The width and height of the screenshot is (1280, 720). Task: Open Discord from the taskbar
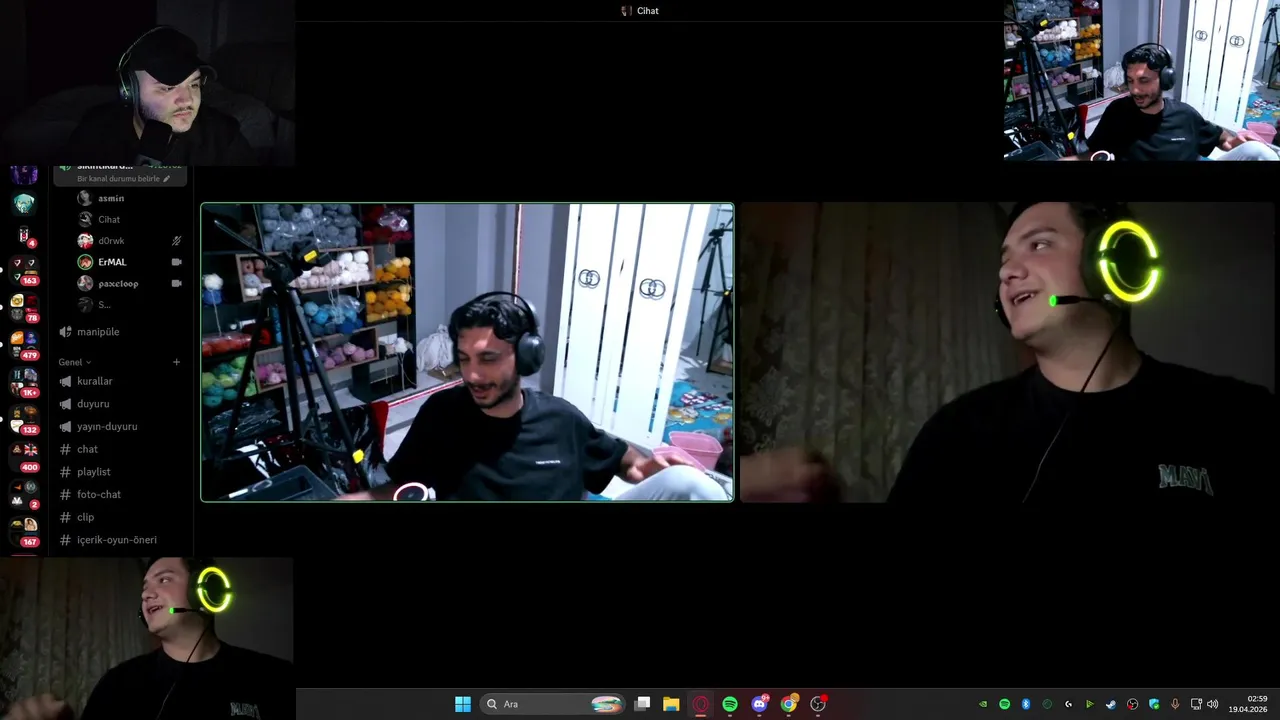click(759, 704)
